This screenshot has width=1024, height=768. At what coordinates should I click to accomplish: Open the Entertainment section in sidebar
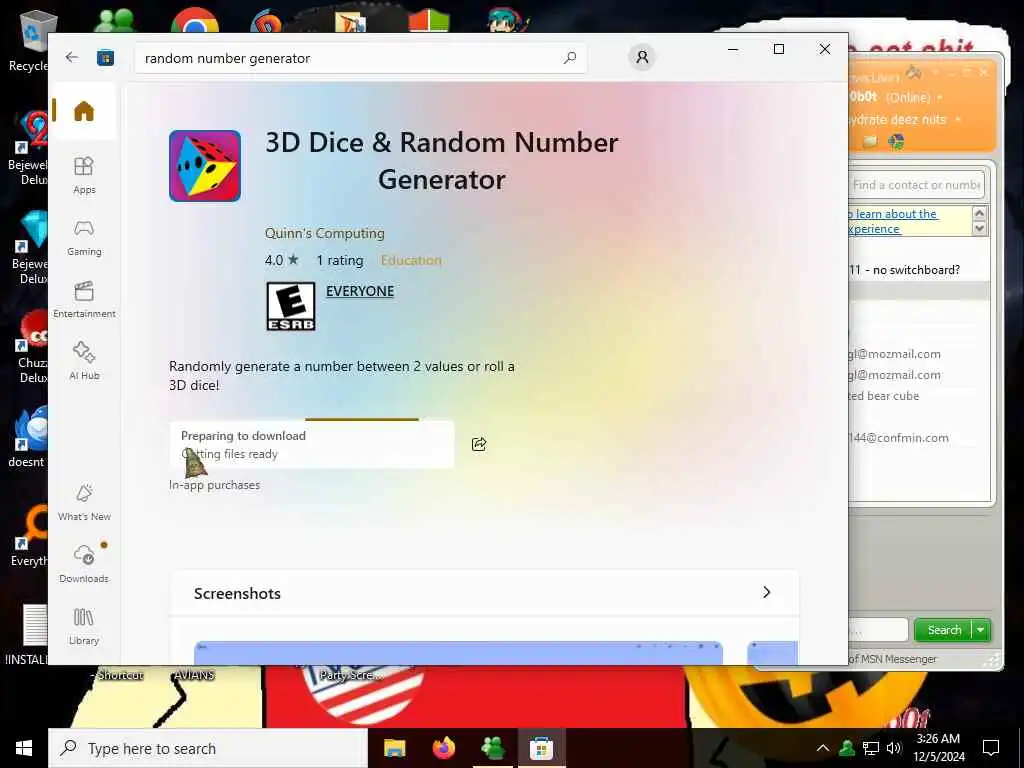coord(84,300)
